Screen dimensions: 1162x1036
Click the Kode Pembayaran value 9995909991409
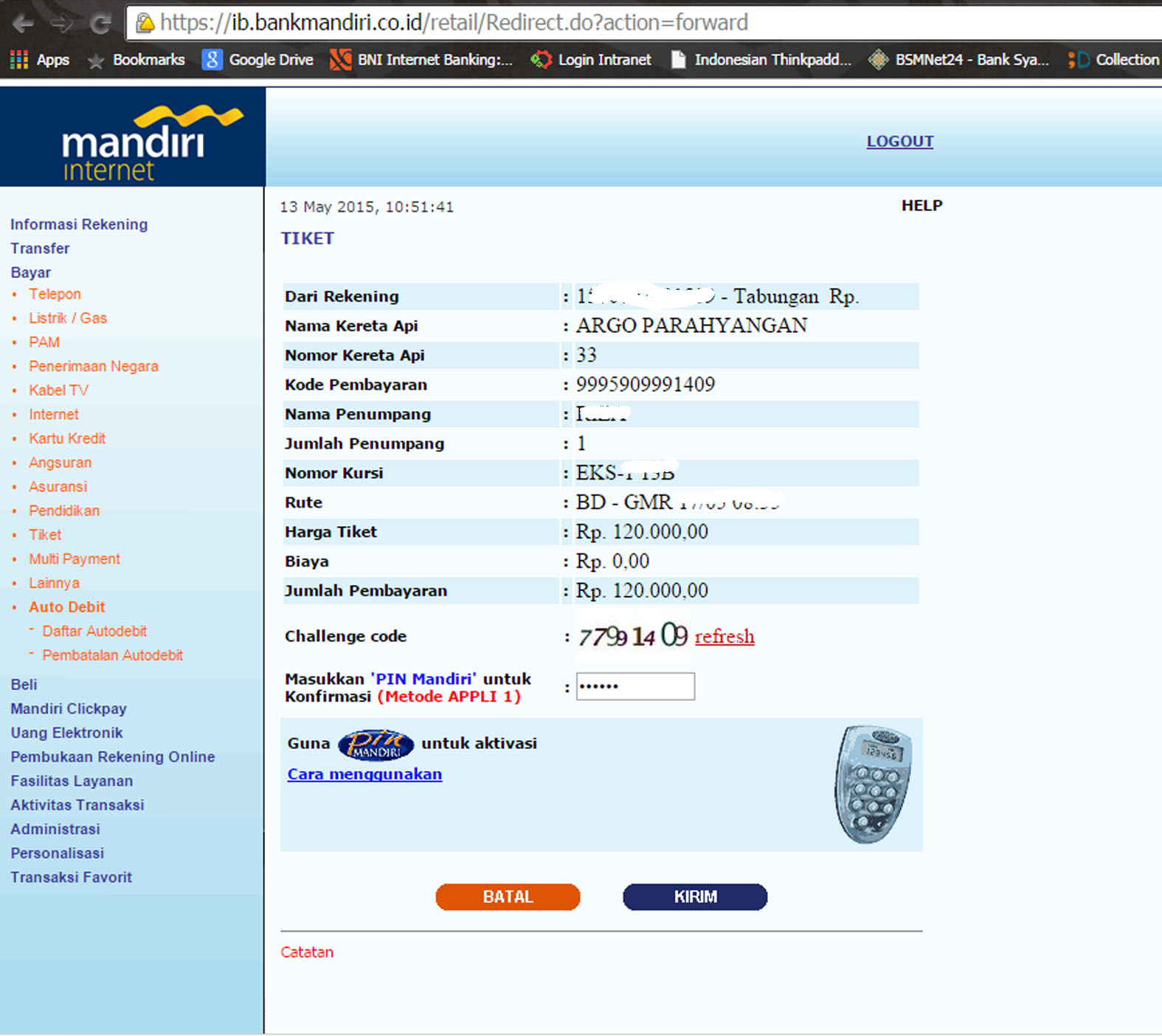coord(646,384)
